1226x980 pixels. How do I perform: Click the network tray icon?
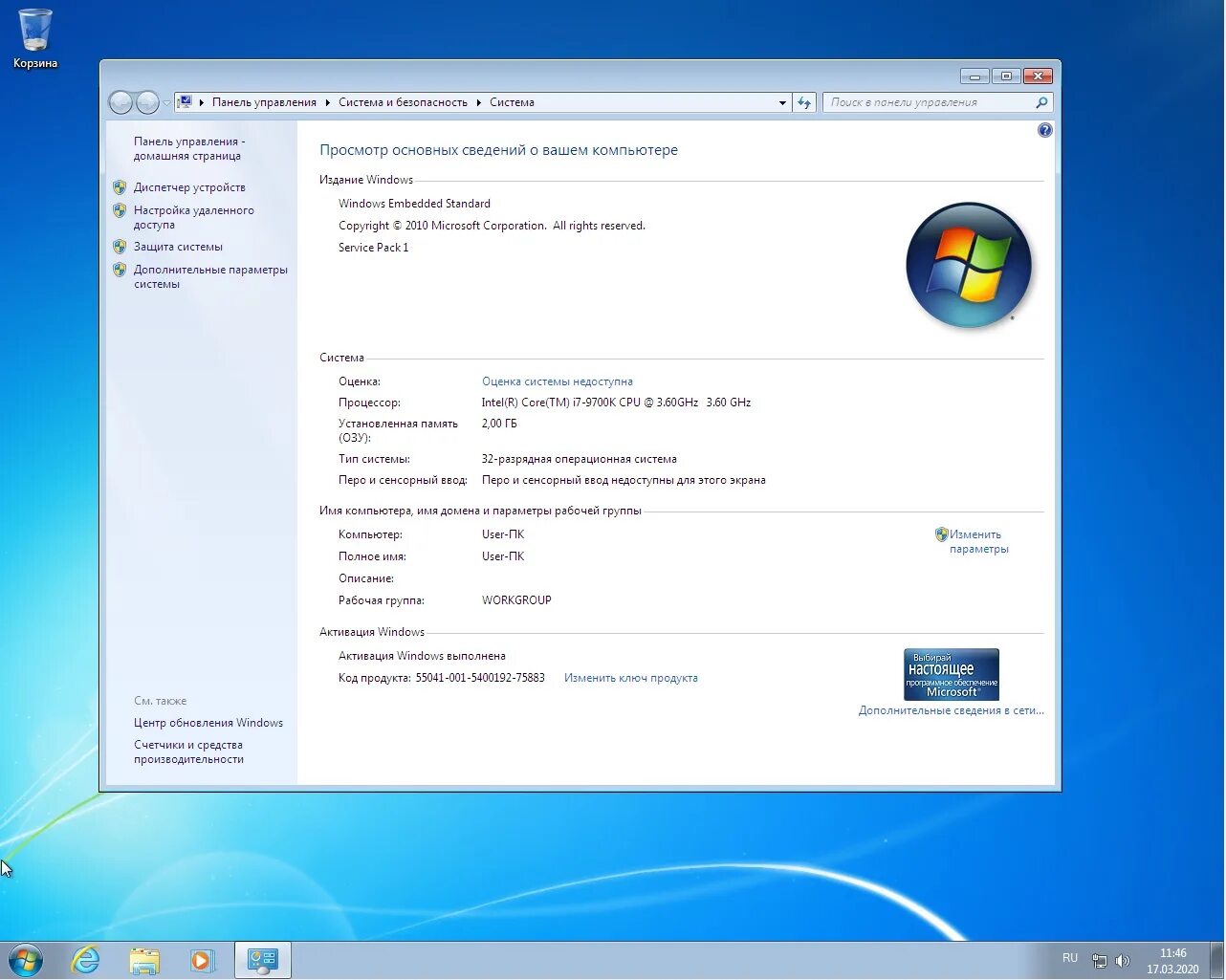[x=1100, y=960]
